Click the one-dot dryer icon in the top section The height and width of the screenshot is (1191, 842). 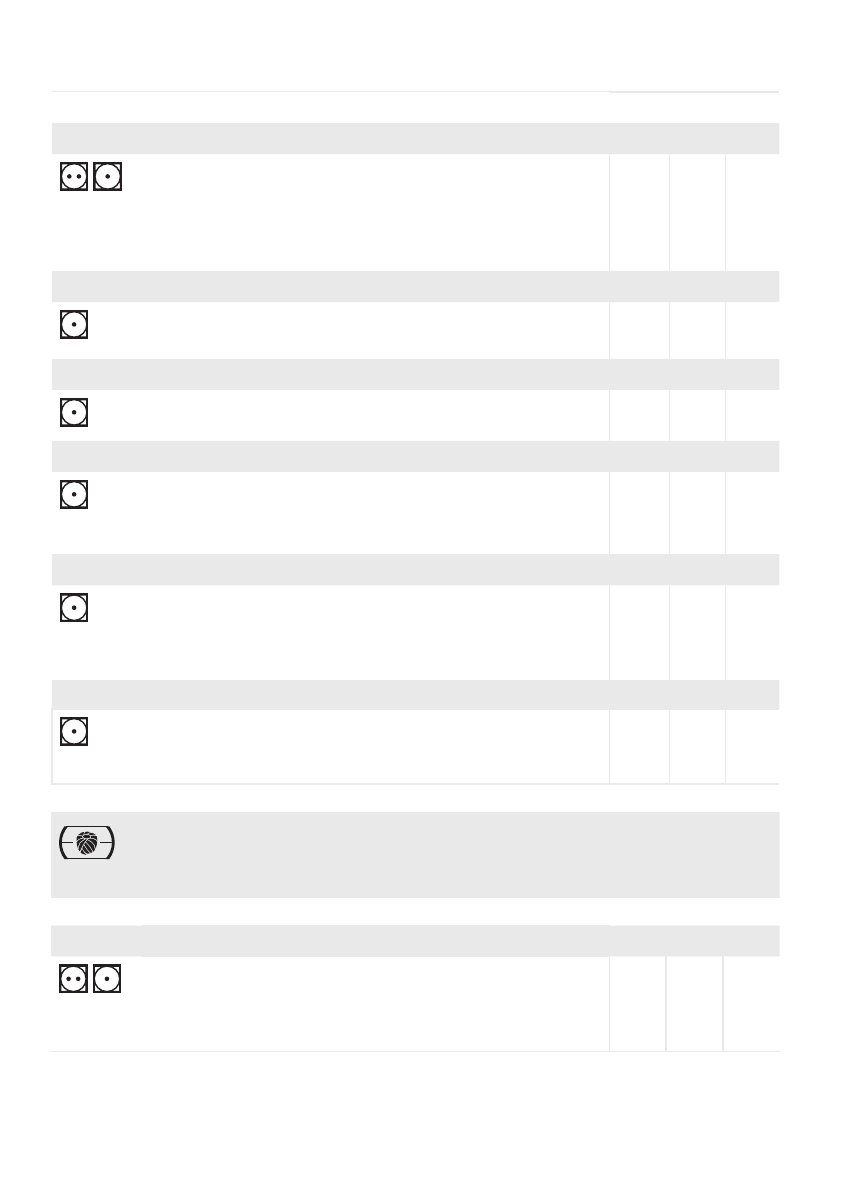[107, 177]
